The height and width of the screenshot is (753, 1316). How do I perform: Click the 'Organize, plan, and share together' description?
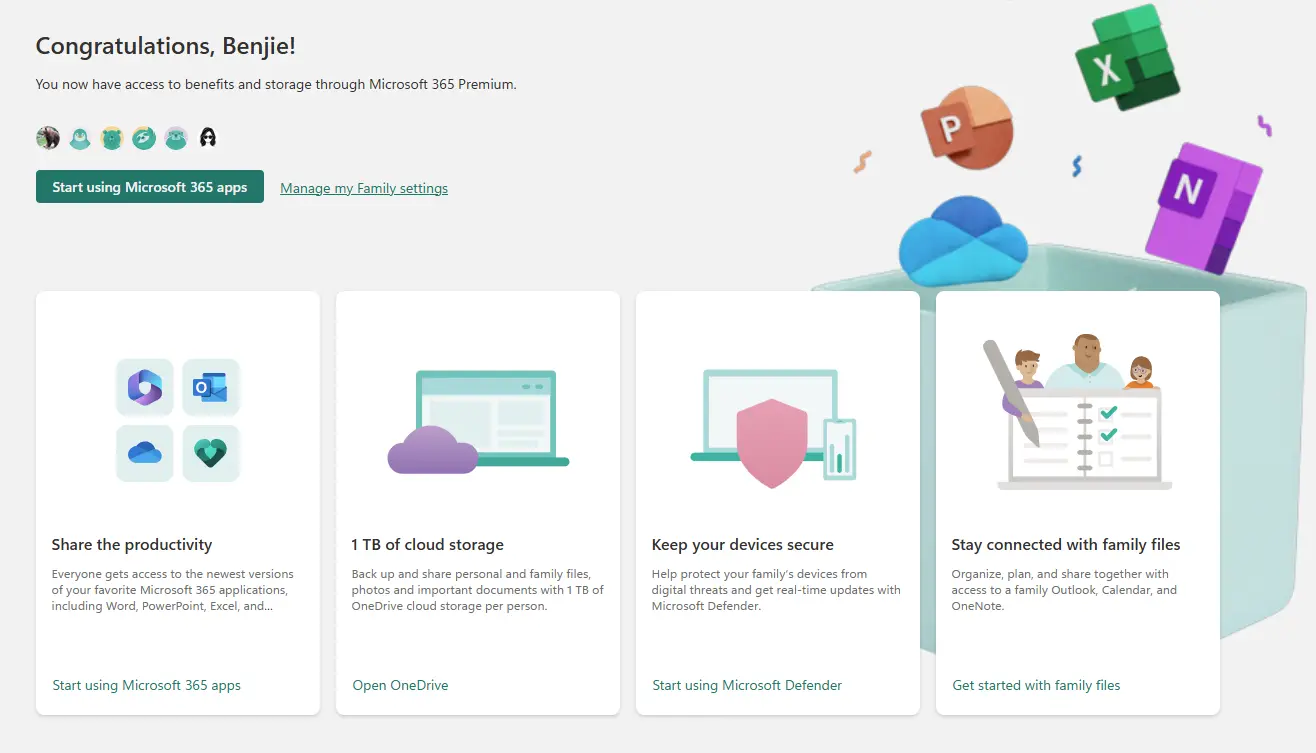pyautogui.click(x=1064, y=590)
